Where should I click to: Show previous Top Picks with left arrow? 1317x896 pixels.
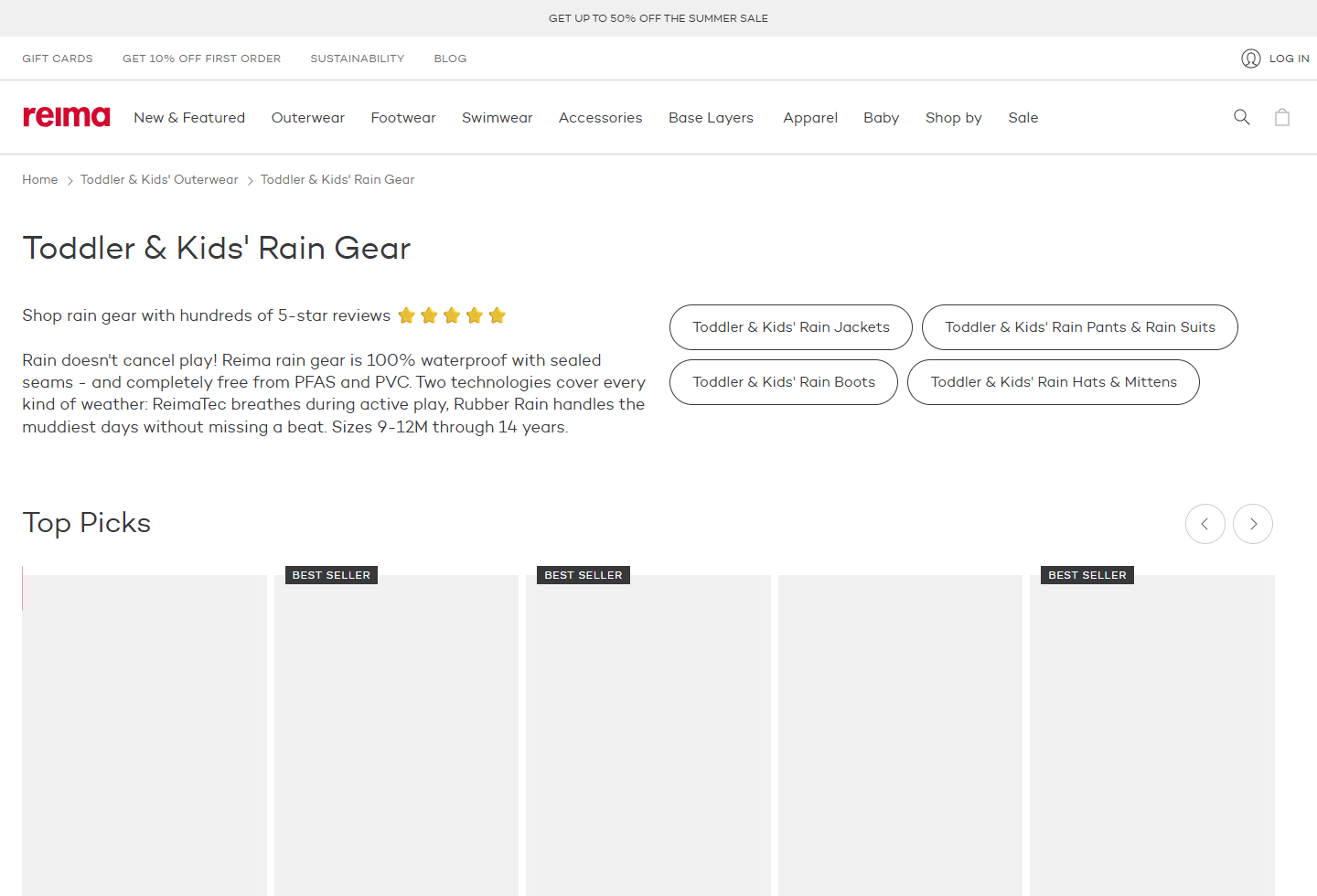point(1205,524)
